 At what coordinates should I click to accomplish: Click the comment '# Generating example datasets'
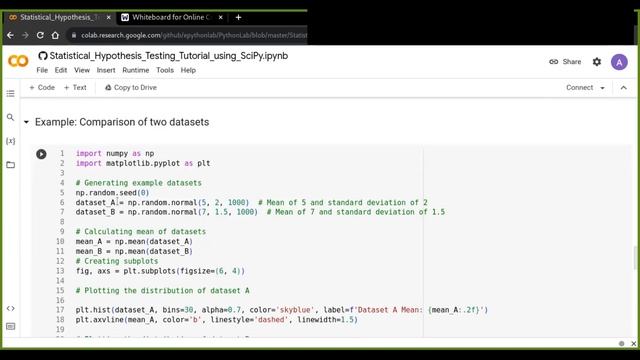click(138, 183)
